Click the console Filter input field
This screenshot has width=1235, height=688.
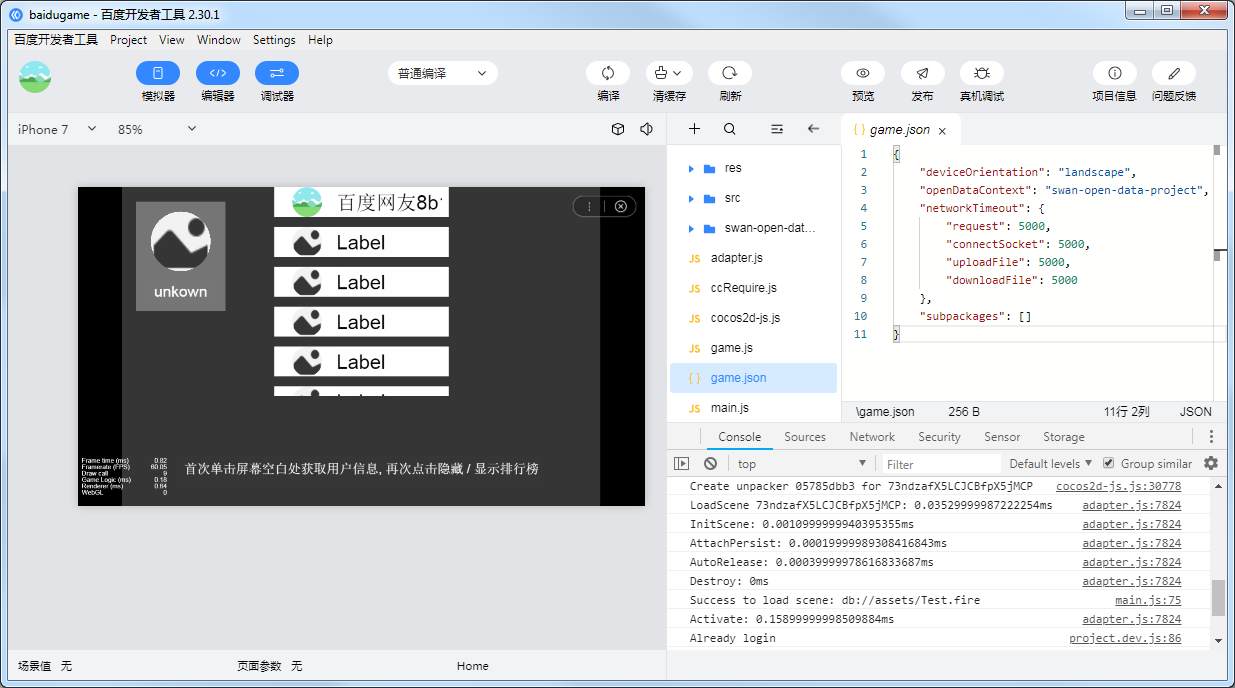tap(940, 464)
